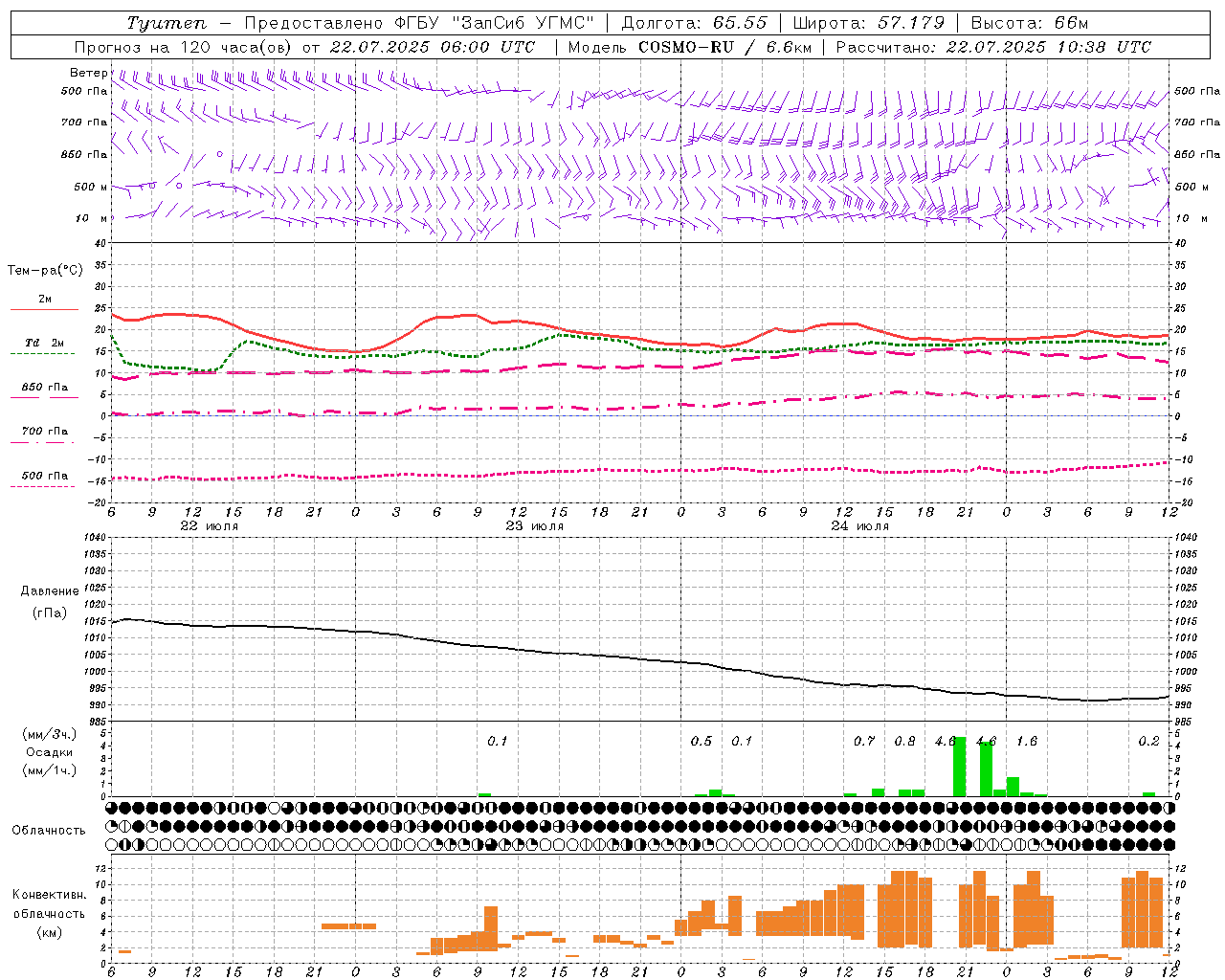Select the red 2м temperature legend line

pyautogui.click(x=44, y=309)
